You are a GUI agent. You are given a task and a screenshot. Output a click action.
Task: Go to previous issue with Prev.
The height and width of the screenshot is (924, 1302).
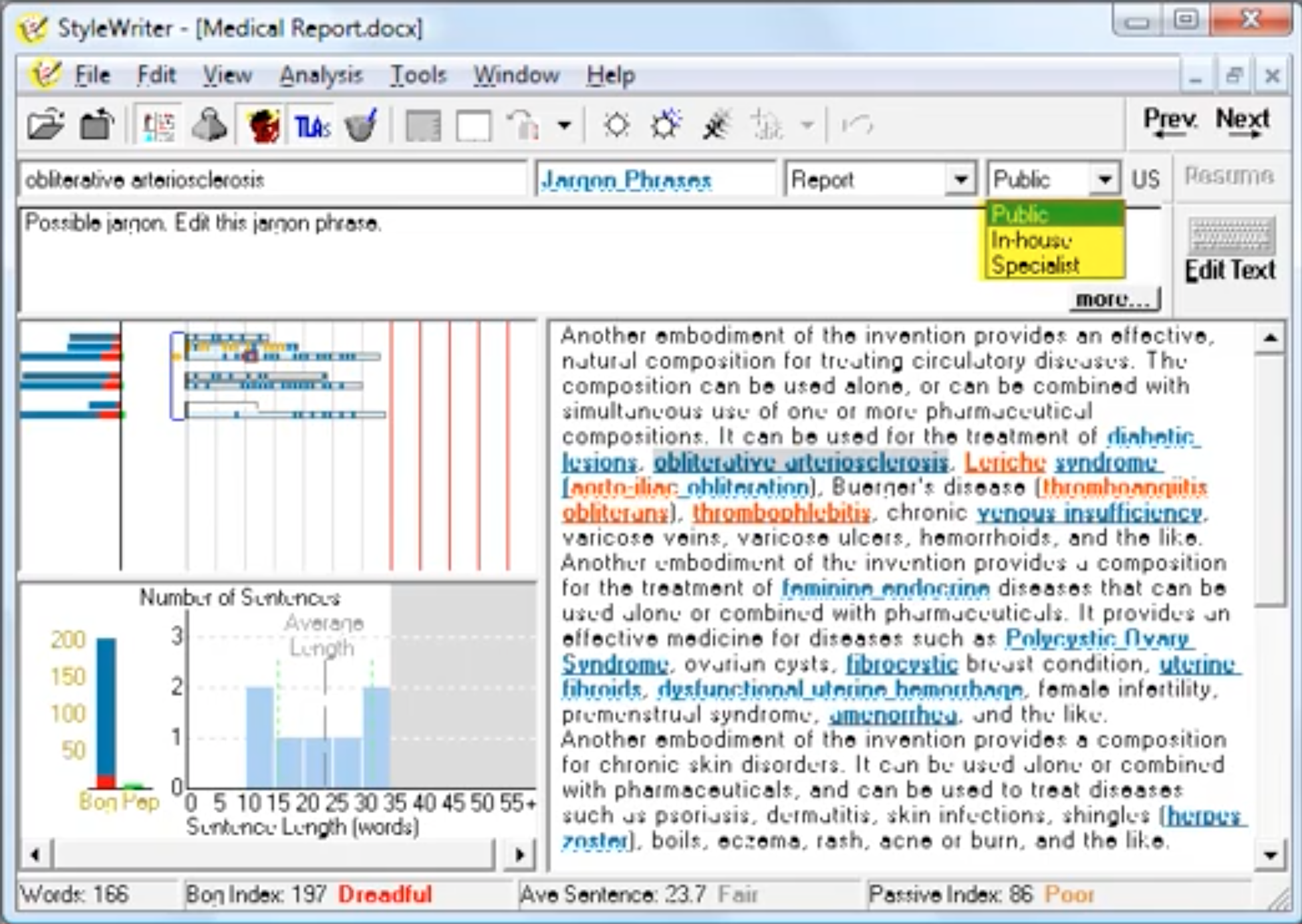coord(1170,122)
